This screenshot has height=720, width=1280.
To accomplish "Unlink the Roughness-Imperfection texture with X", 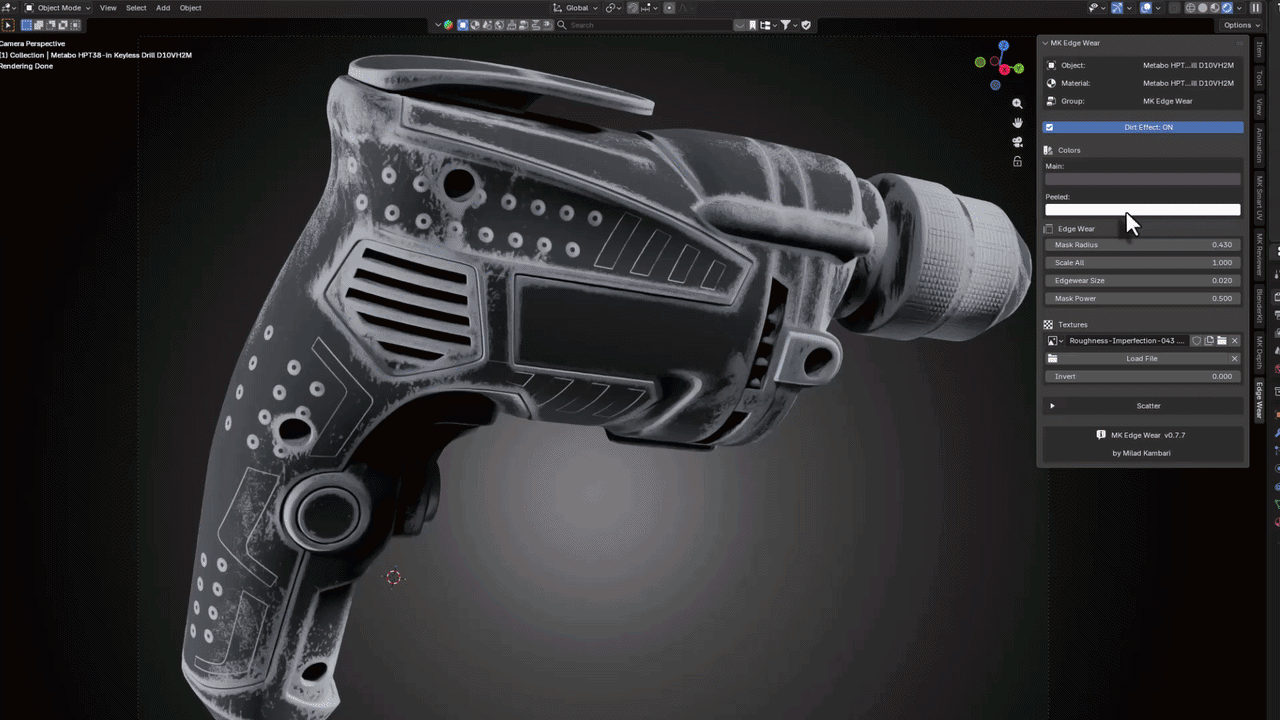I will tap(1235, 341).
